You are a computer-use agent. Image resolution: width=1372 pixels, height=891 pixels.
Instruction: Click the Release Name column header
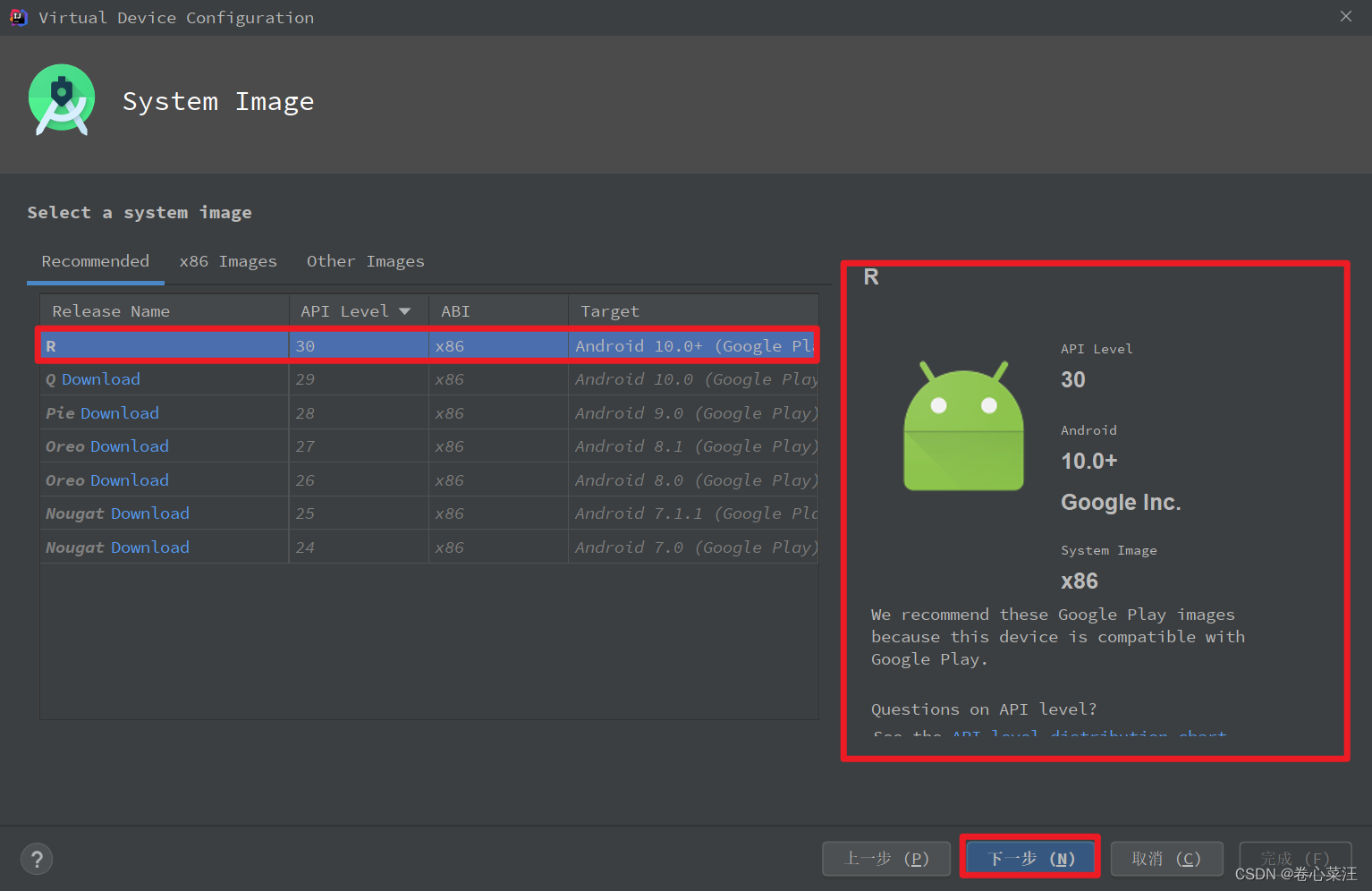point(165,311)
